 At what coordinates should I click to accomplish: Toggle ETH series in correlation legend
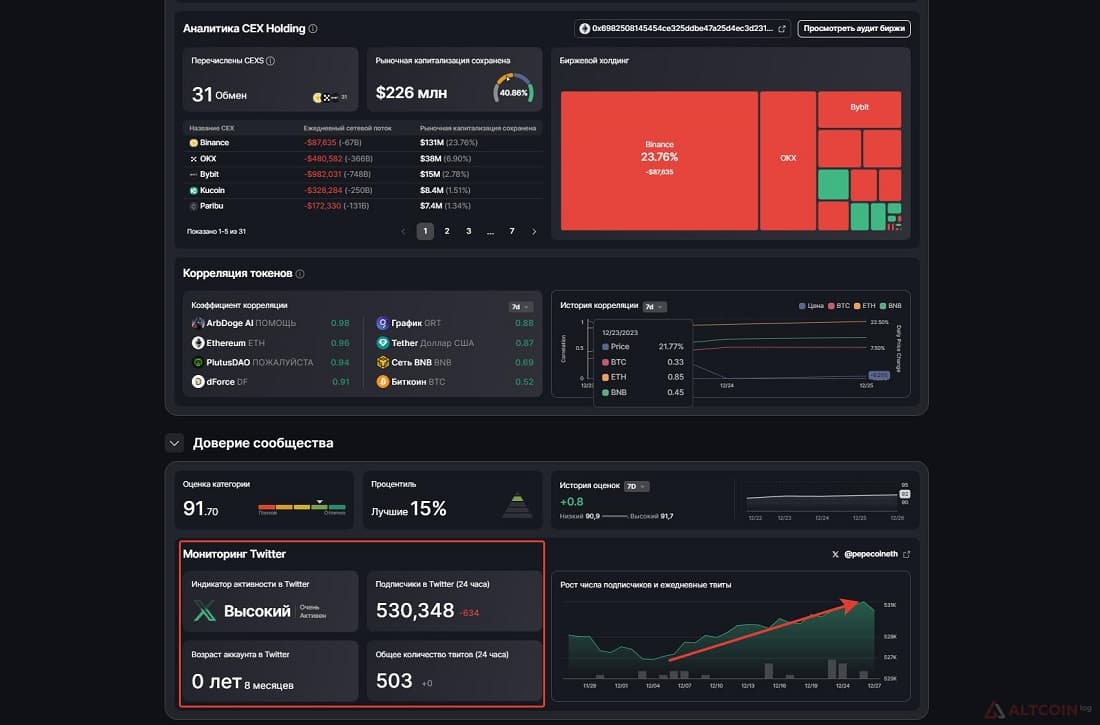pos(865,306)
